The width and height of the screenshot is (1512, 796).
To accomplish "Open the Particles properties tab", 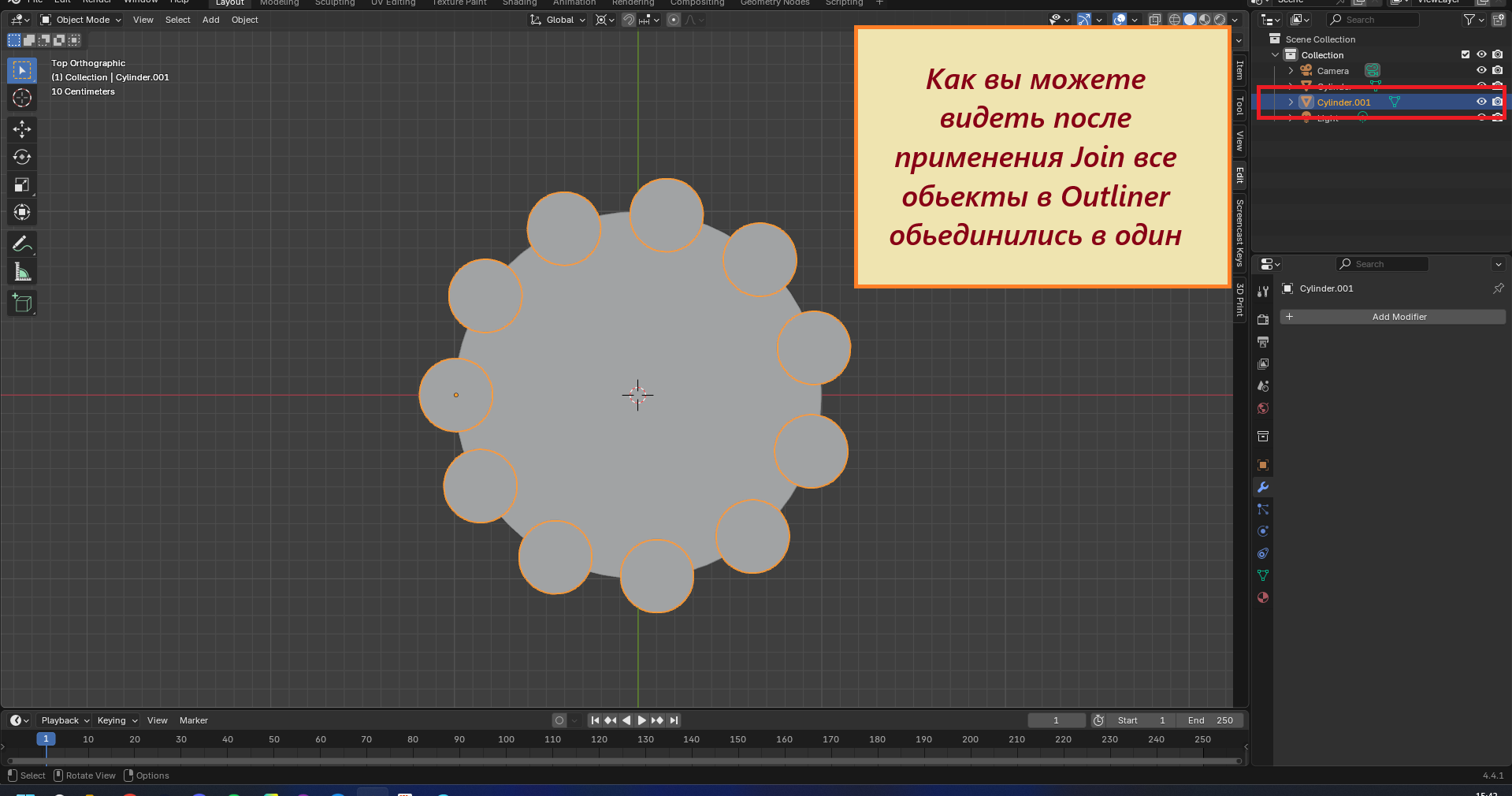I will coord(1263,509).
